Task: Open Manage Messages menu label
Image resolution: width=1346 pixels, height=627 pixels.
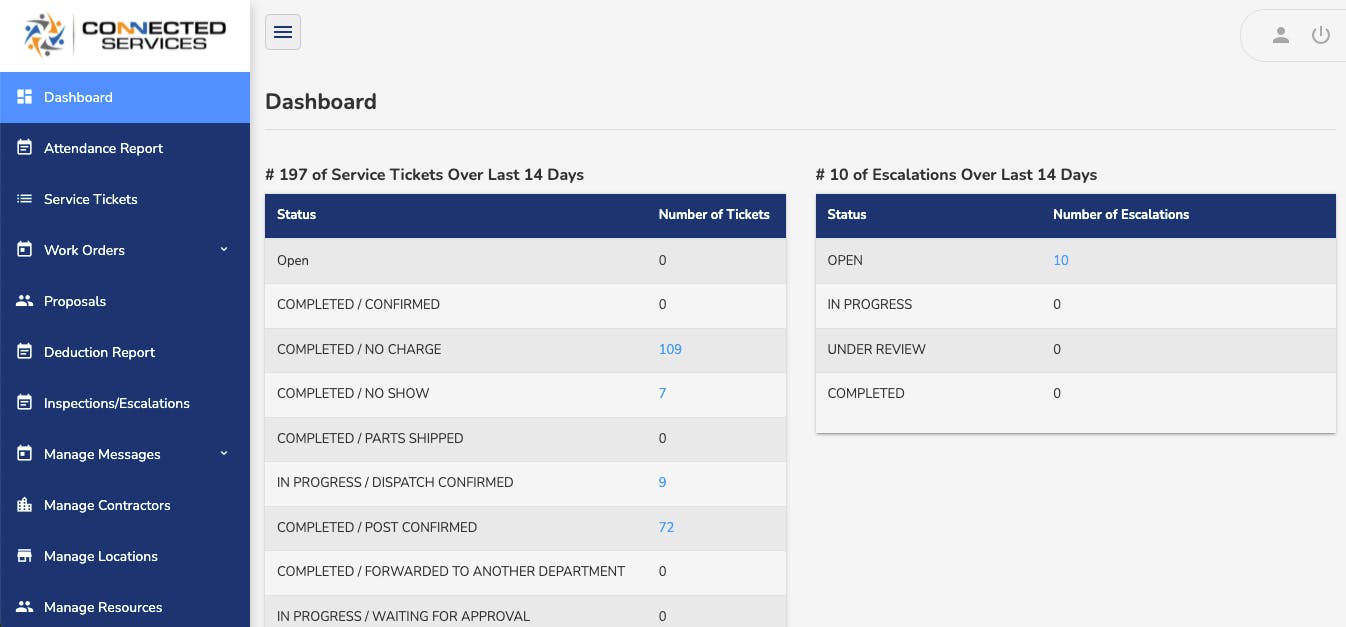Action: [102, 454]
